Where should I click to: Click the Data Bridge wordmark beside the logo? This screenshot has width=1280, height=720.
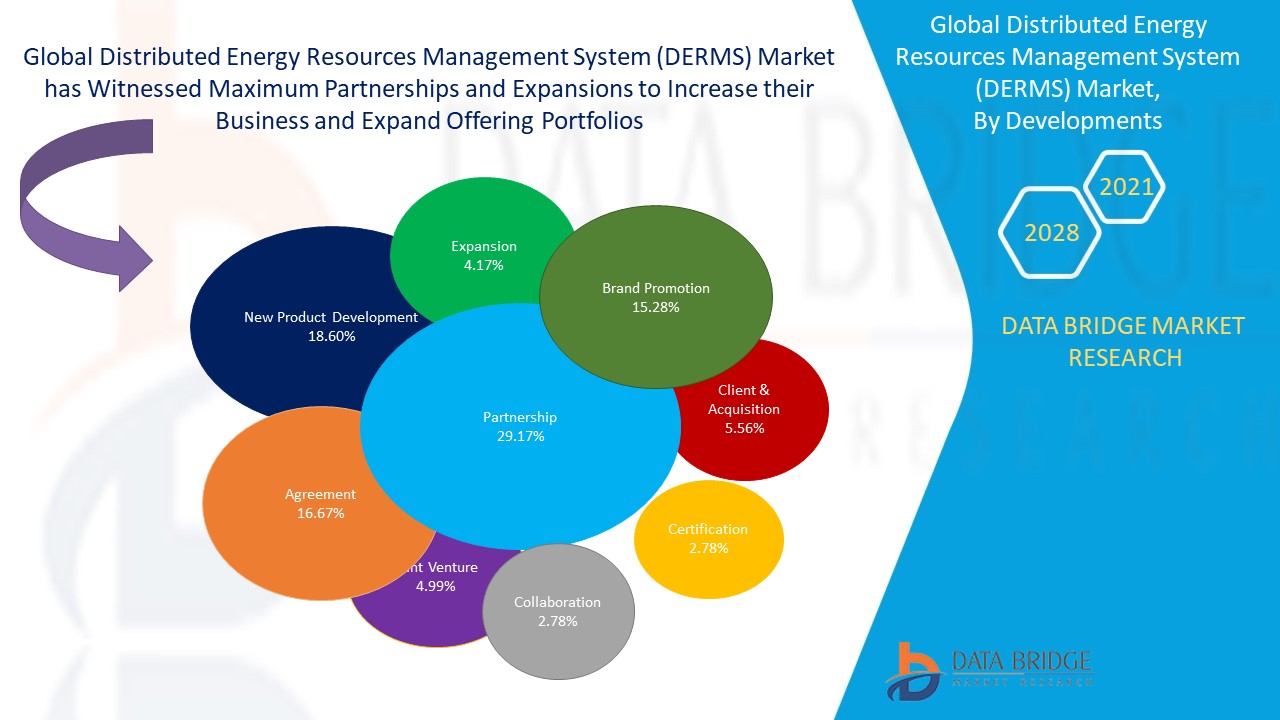[x=1020, y=660]
